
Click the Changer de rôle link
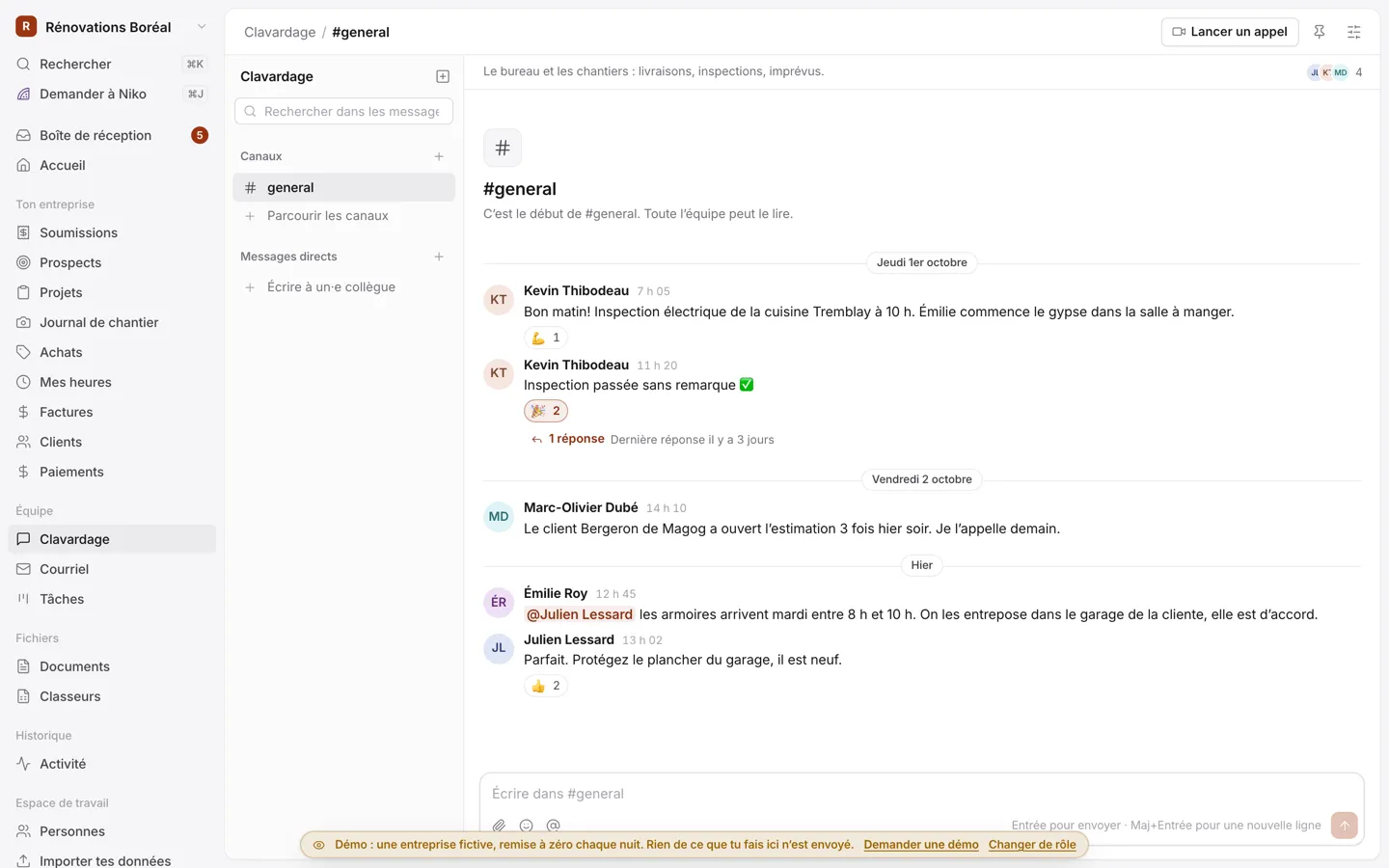pyautogui.click(x=1032, y=845)
